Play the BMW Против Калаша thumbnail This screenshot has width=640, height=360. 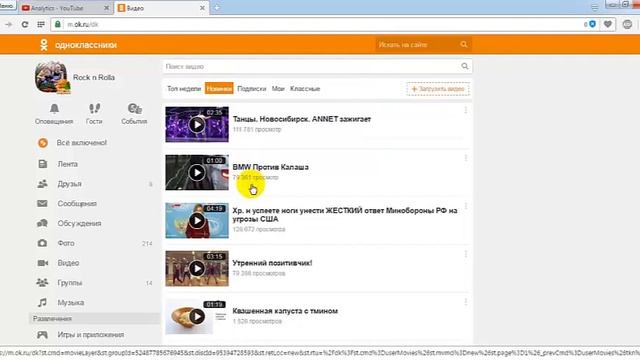pos(197,172)
